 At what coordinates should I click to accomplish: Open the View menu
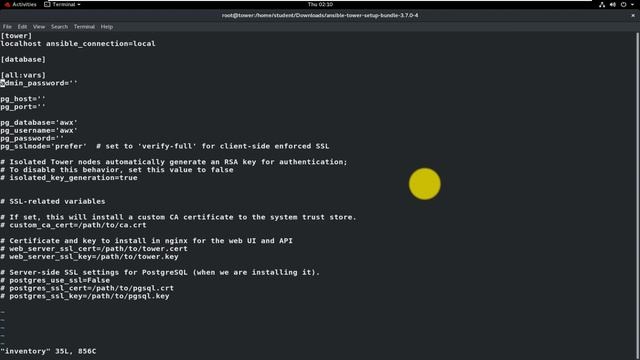coord(39,27)
